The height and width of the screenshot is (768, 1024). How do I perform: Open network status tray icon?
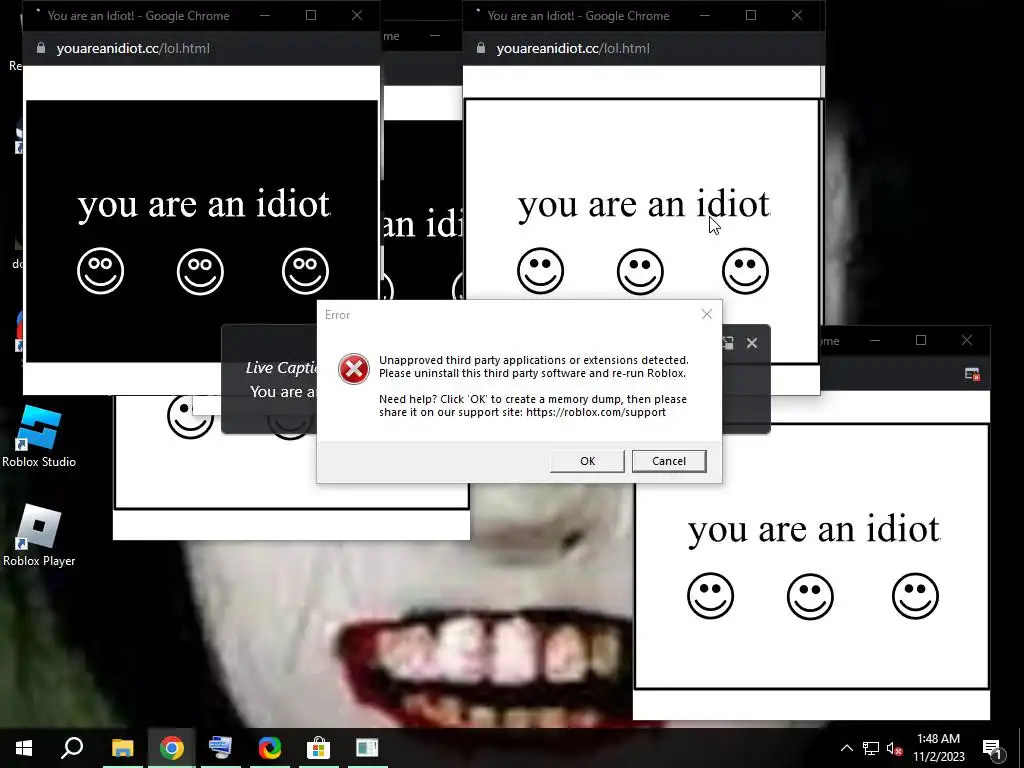coord(871,748)
